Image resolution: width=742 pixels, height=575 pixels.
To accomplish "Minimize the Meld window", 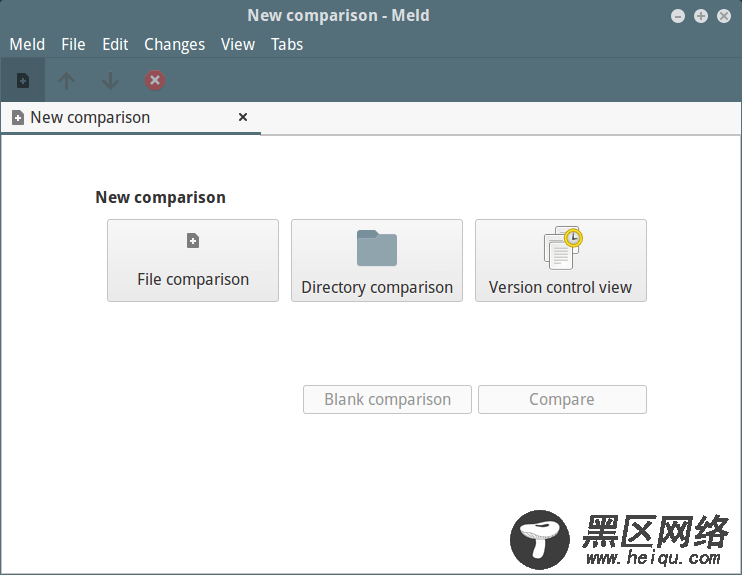I will coord(678,16).
